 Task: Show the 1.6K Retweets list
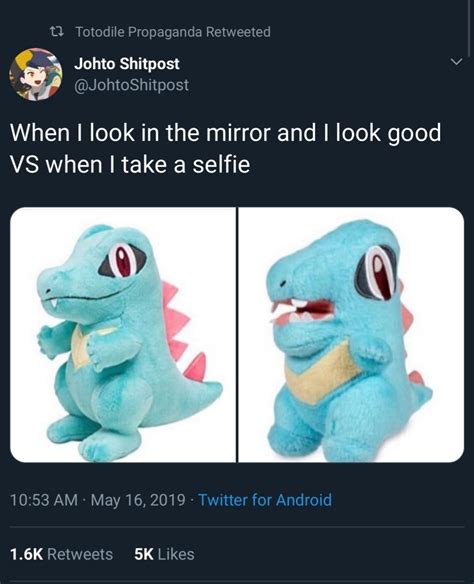pyautogui.click(x=61, y=554)
